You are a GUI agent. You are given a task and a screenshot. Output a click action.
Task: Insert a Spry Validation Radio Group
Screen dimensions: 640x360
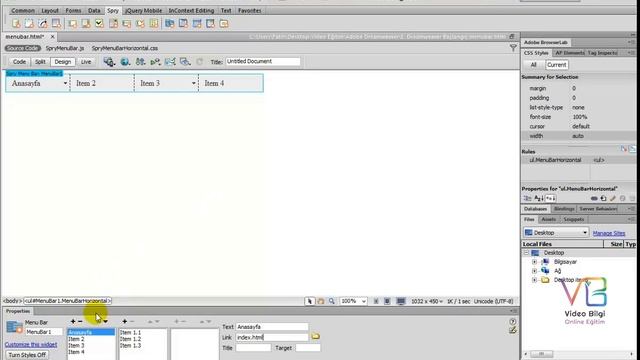pyautogui.click(x=154, y=24)
